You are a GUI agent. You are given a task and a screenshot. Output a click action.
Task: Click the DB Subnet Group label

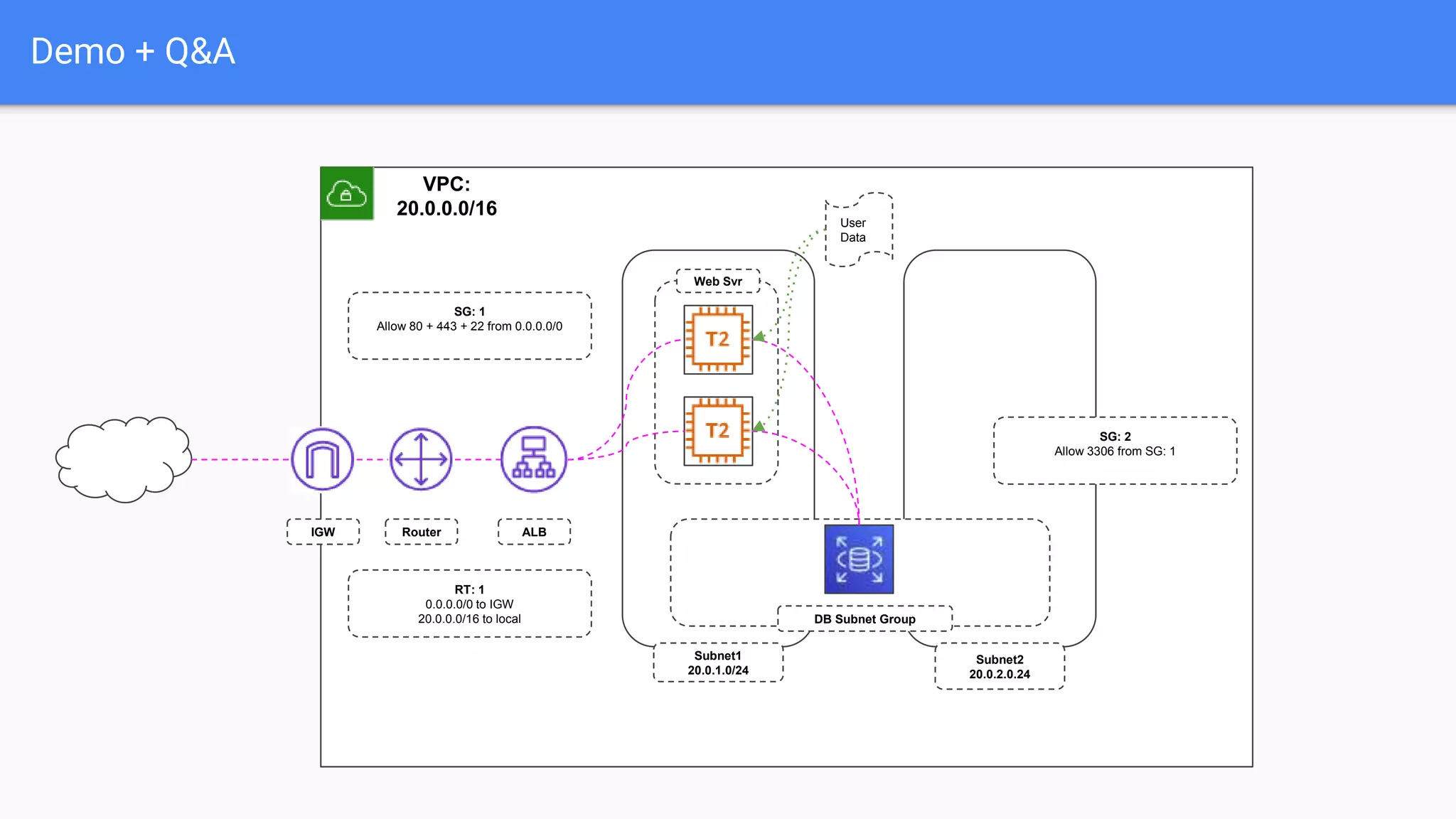(864, 619)
